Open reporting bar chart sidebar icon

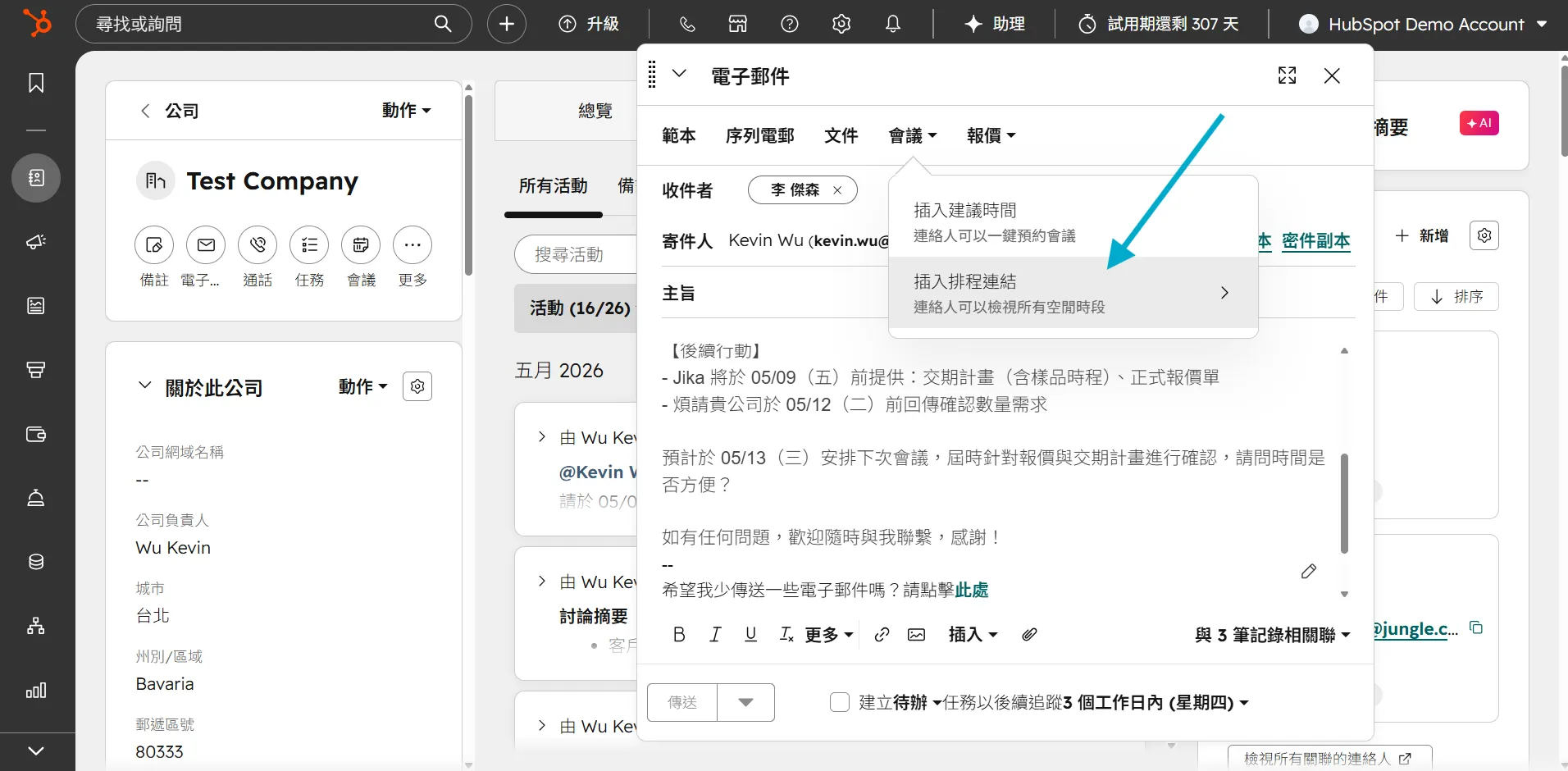click(36, 691)
